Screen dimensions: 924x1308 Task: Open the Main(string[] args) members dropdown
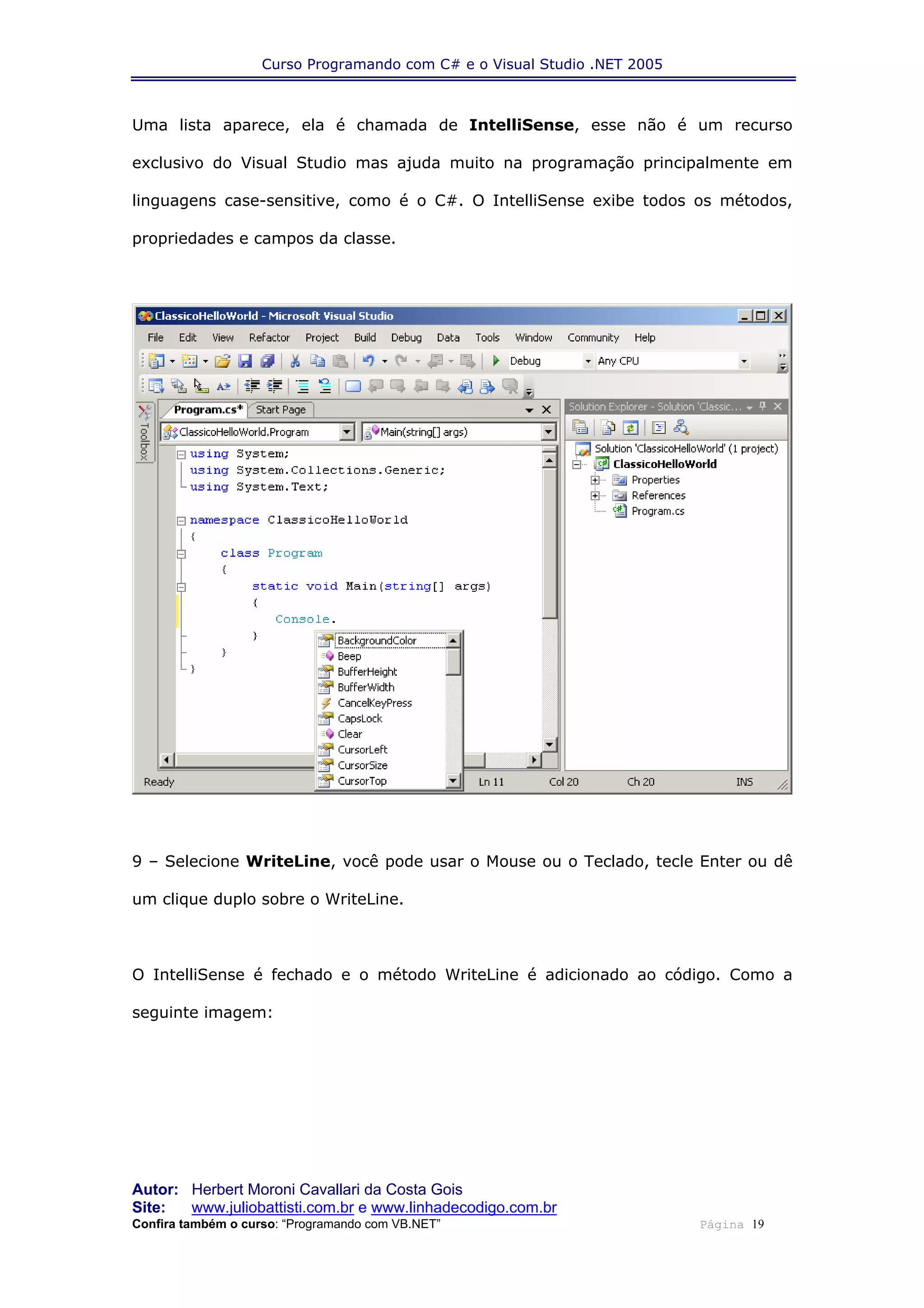[548, 432]
